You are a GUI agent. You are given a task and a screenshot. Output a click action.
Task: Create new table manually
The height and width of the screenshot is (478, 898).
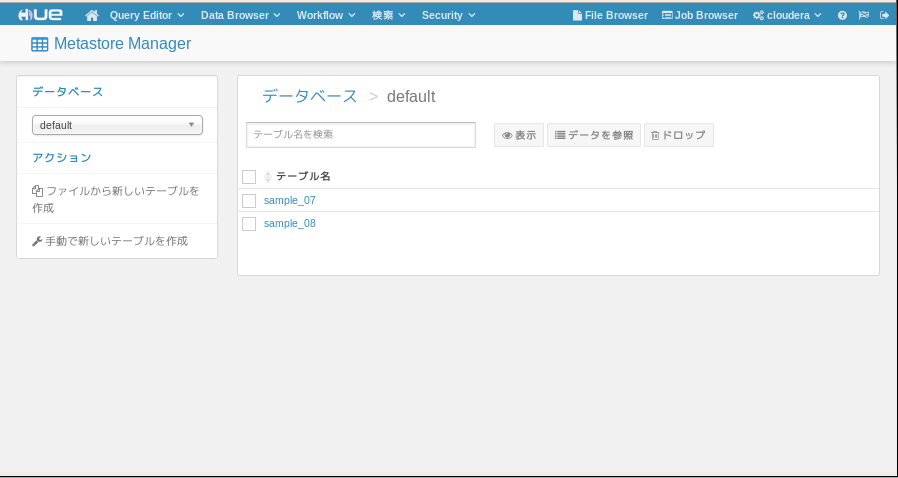point(110,241)
